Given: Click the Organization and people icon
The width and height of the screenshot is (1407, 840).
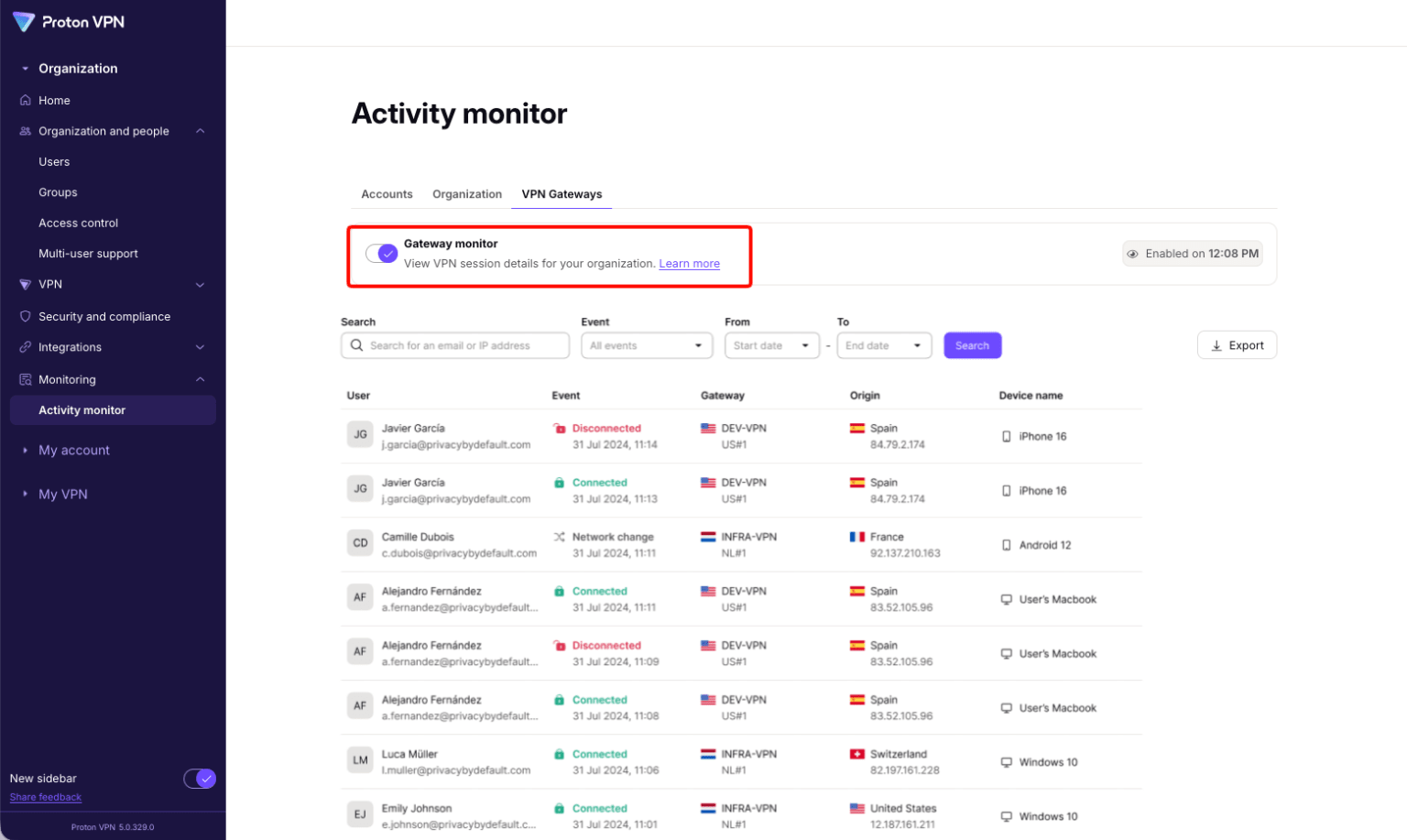Looking at the screenshot, I should click(x=25, y=131).
